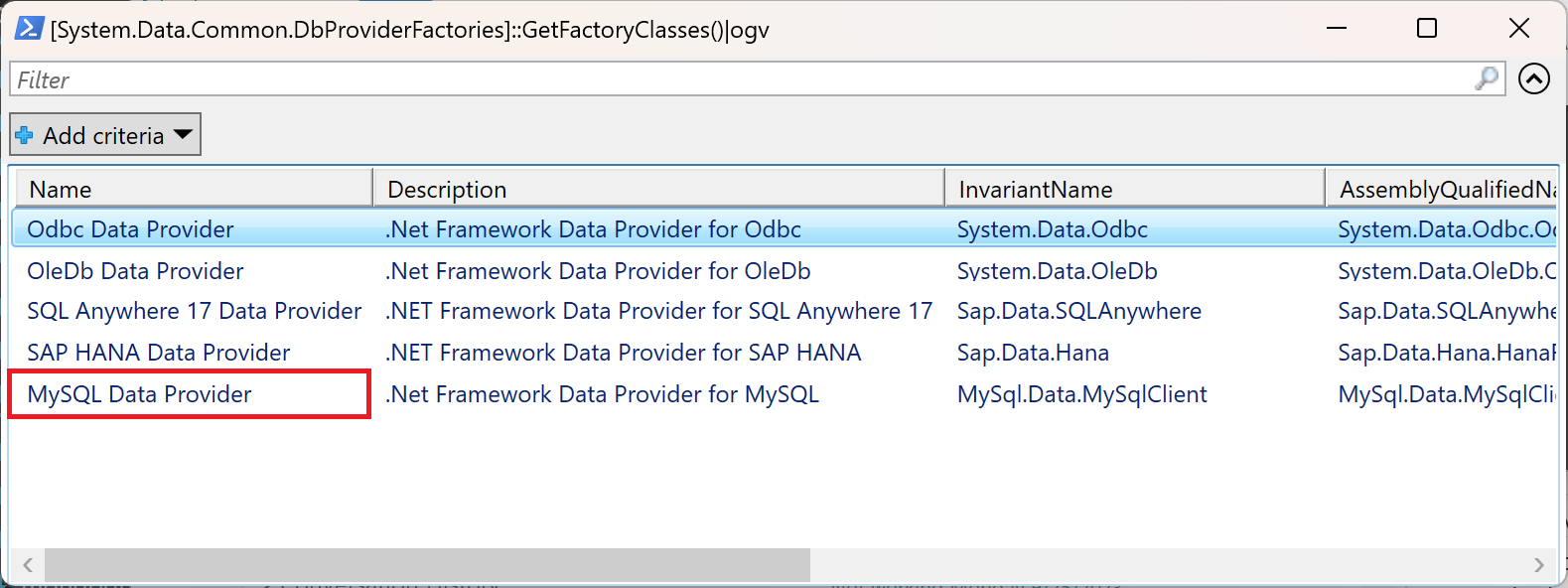Select the SQL Anywhere 17 Data Provider row
This screenshot has width=1568, height=588.
(194, 311)
